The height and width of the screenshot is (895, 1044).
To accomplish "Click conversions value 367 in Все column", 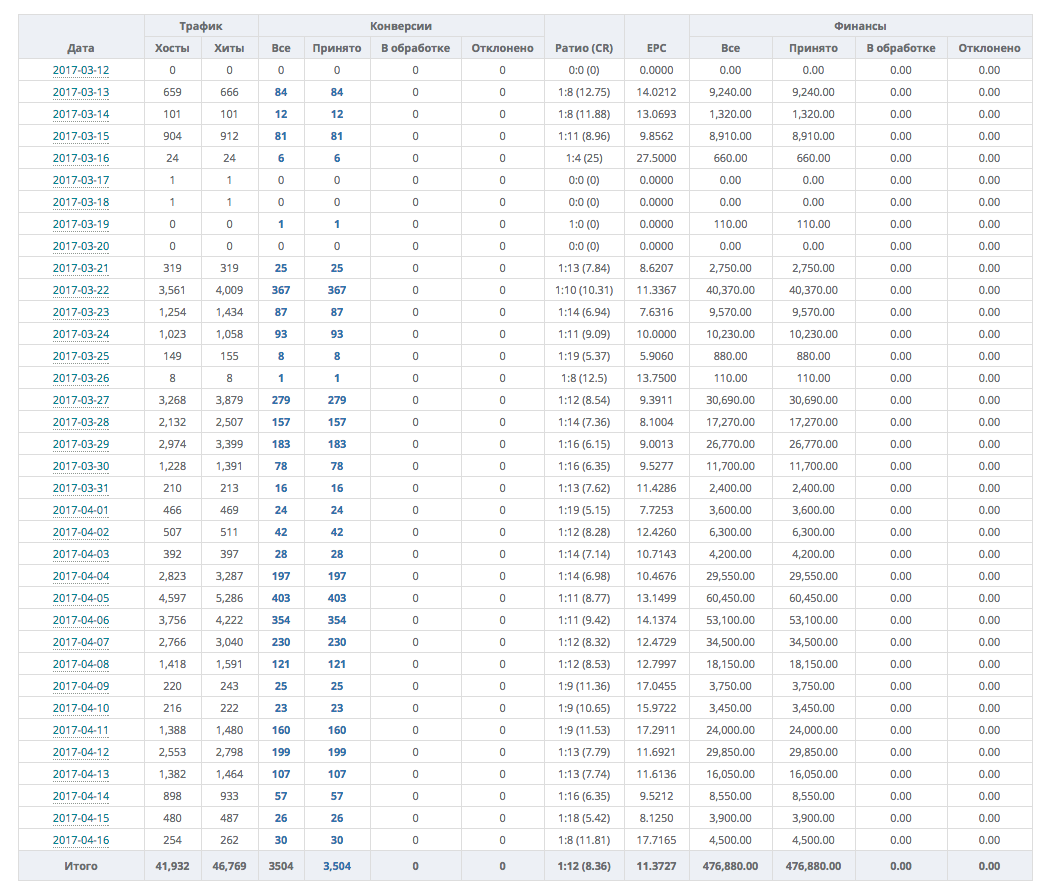I will [x=281, y=290].
